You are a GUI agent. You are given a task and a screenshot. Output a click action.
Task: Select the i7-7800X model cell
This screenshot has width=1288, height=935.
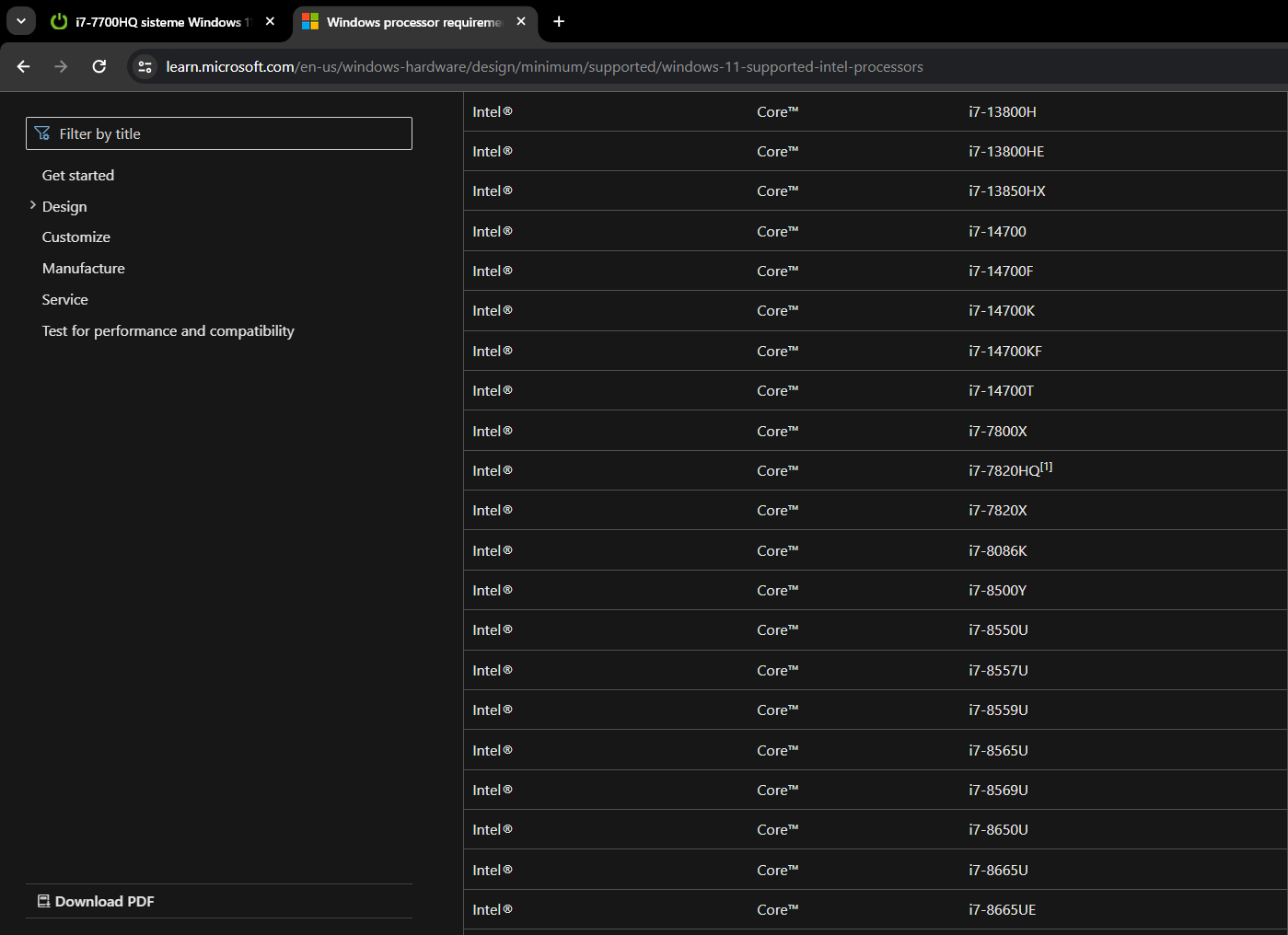point(998,431)
